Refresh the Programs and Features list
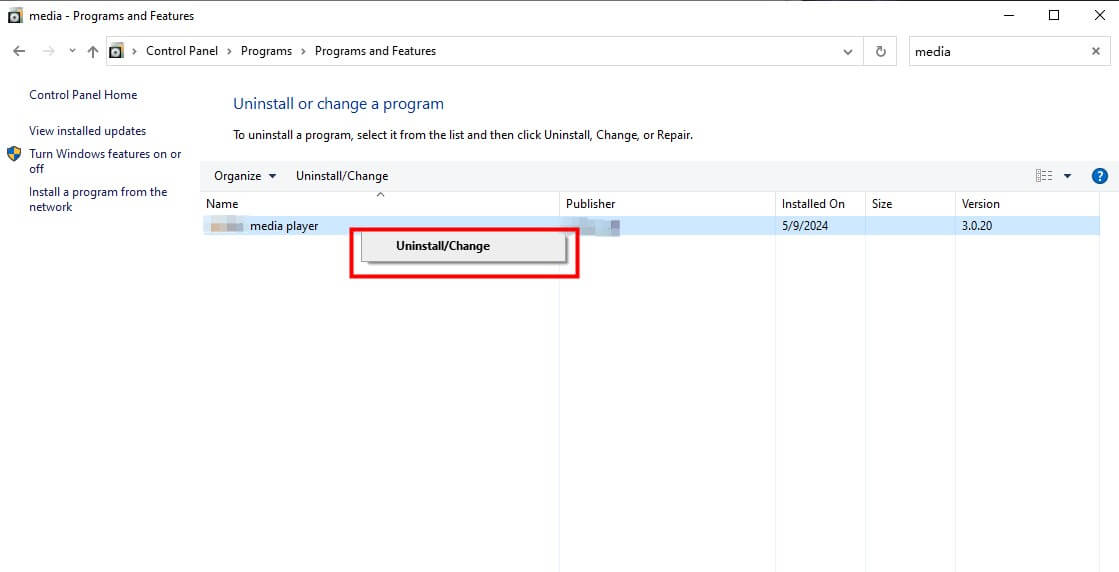 click(x=880, y=52)
